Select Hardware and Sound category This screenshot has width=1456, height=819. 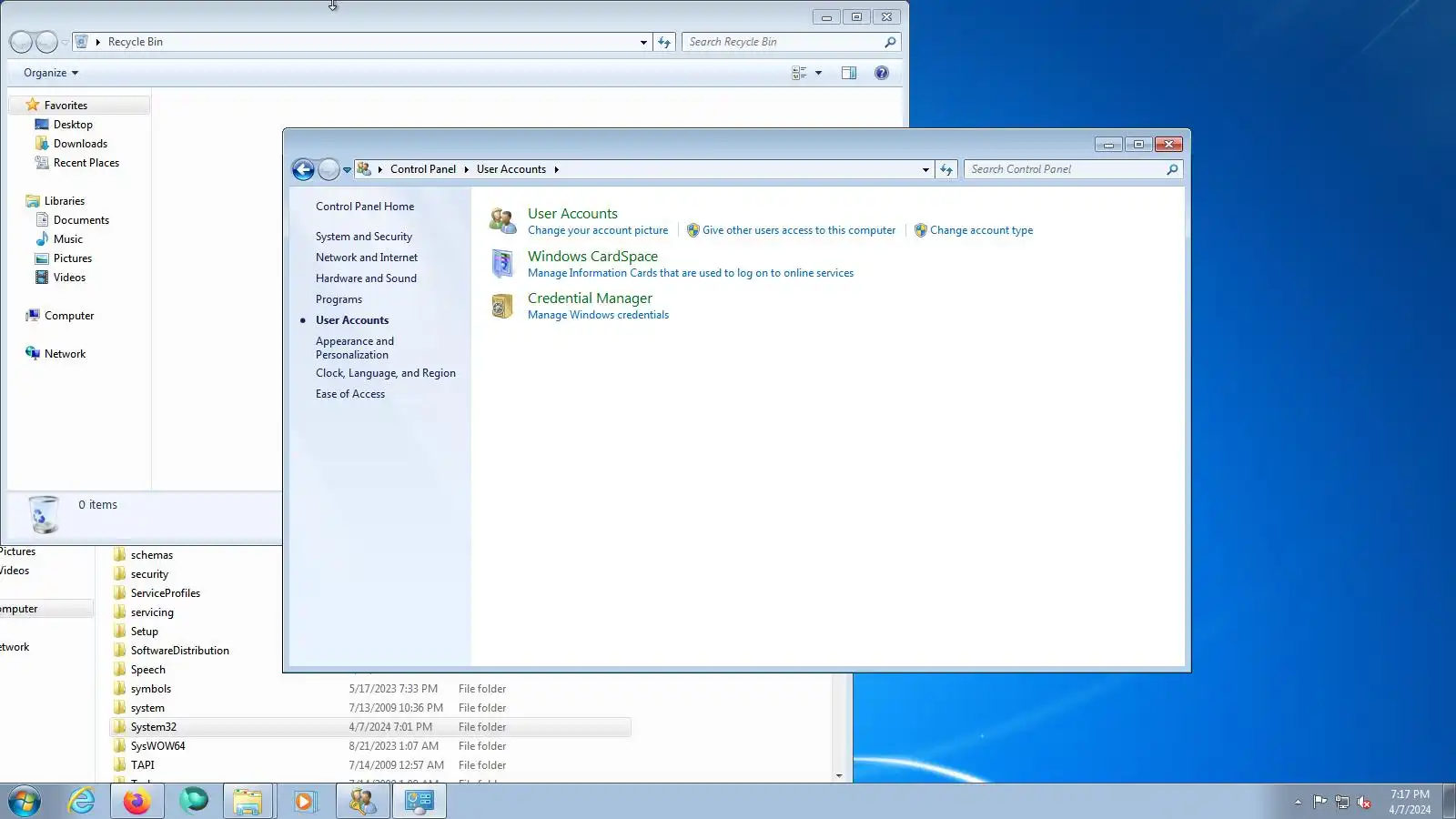(x=366, y=278)
